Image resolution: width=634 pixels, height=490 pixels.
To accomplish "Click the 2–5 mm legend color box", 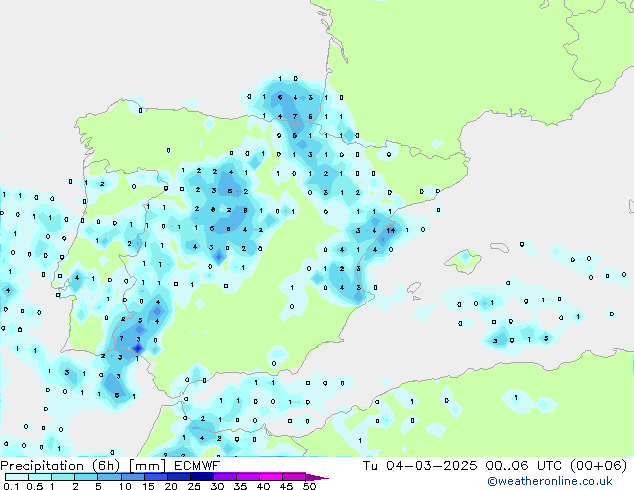I will (86, 477).
